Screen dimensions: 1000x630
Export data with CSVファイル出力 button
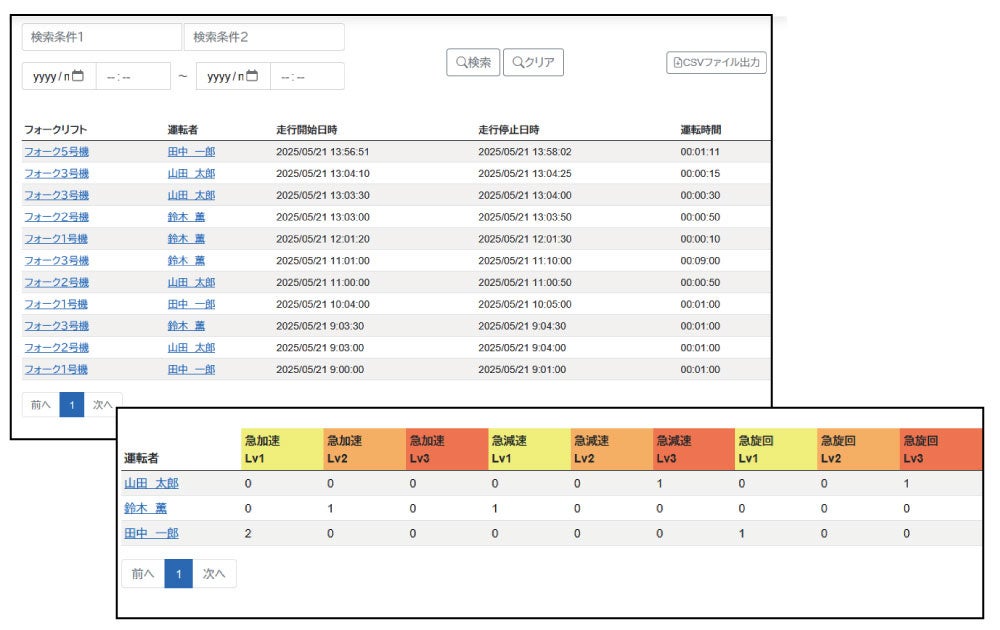tap(716, 62)
